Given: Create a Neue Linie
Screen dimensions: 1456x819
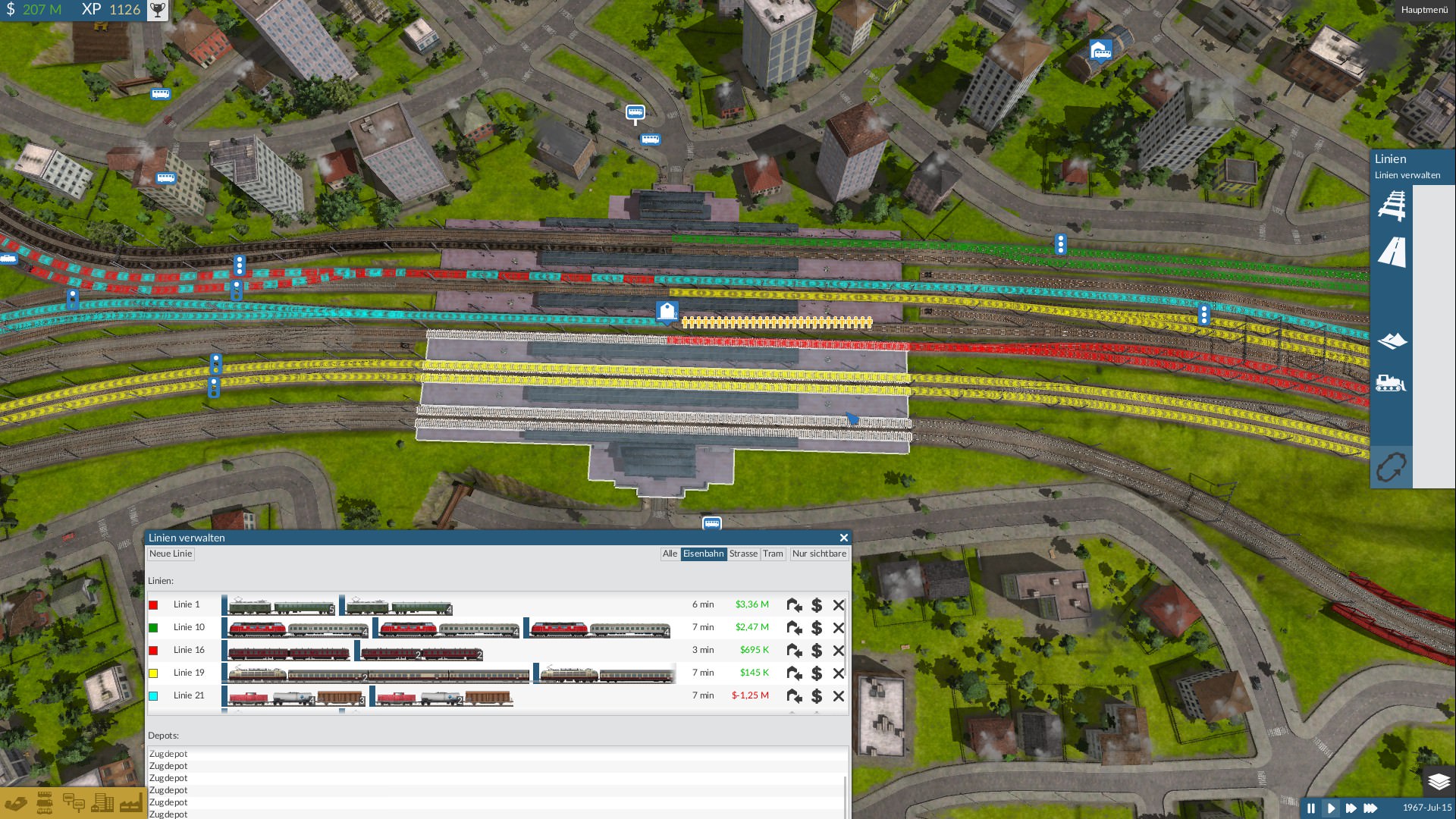Looking at the screenshot, I should click(171, 554).
